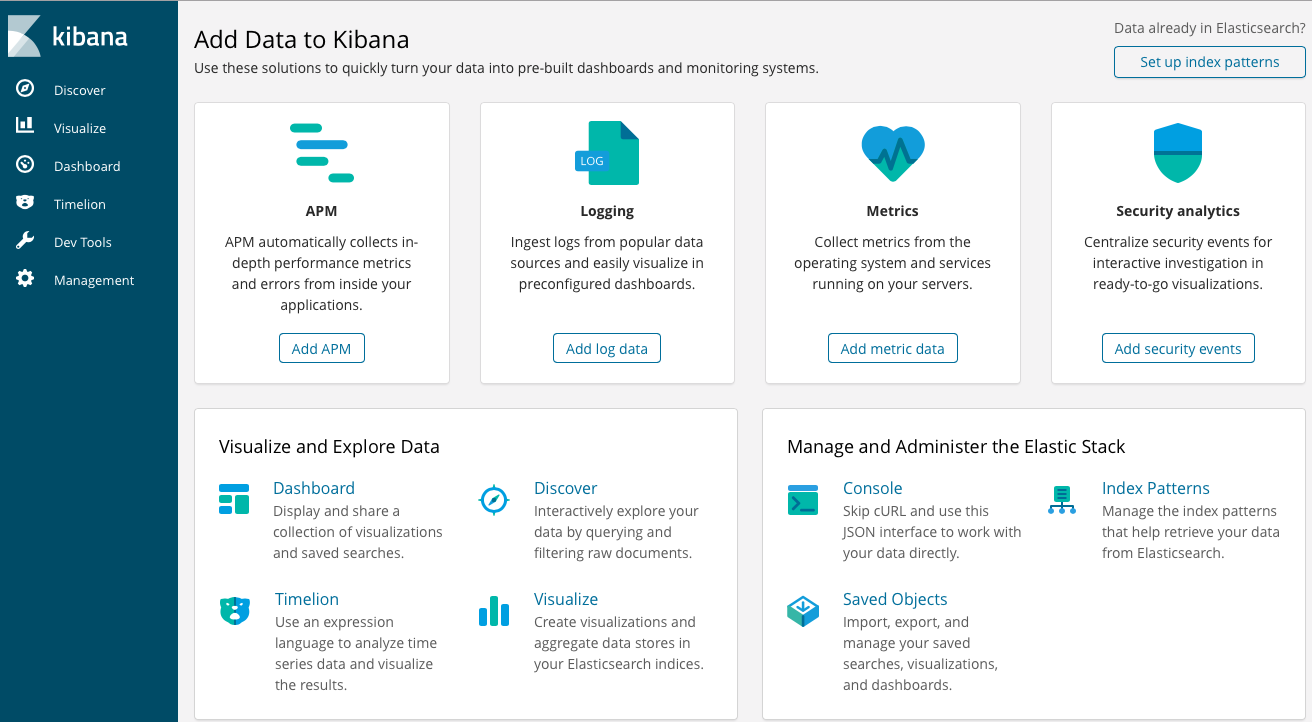Click the Dev Tools wrench icon
The height and width of the screenshot is (722, 1312).
[x=25, y=241]
